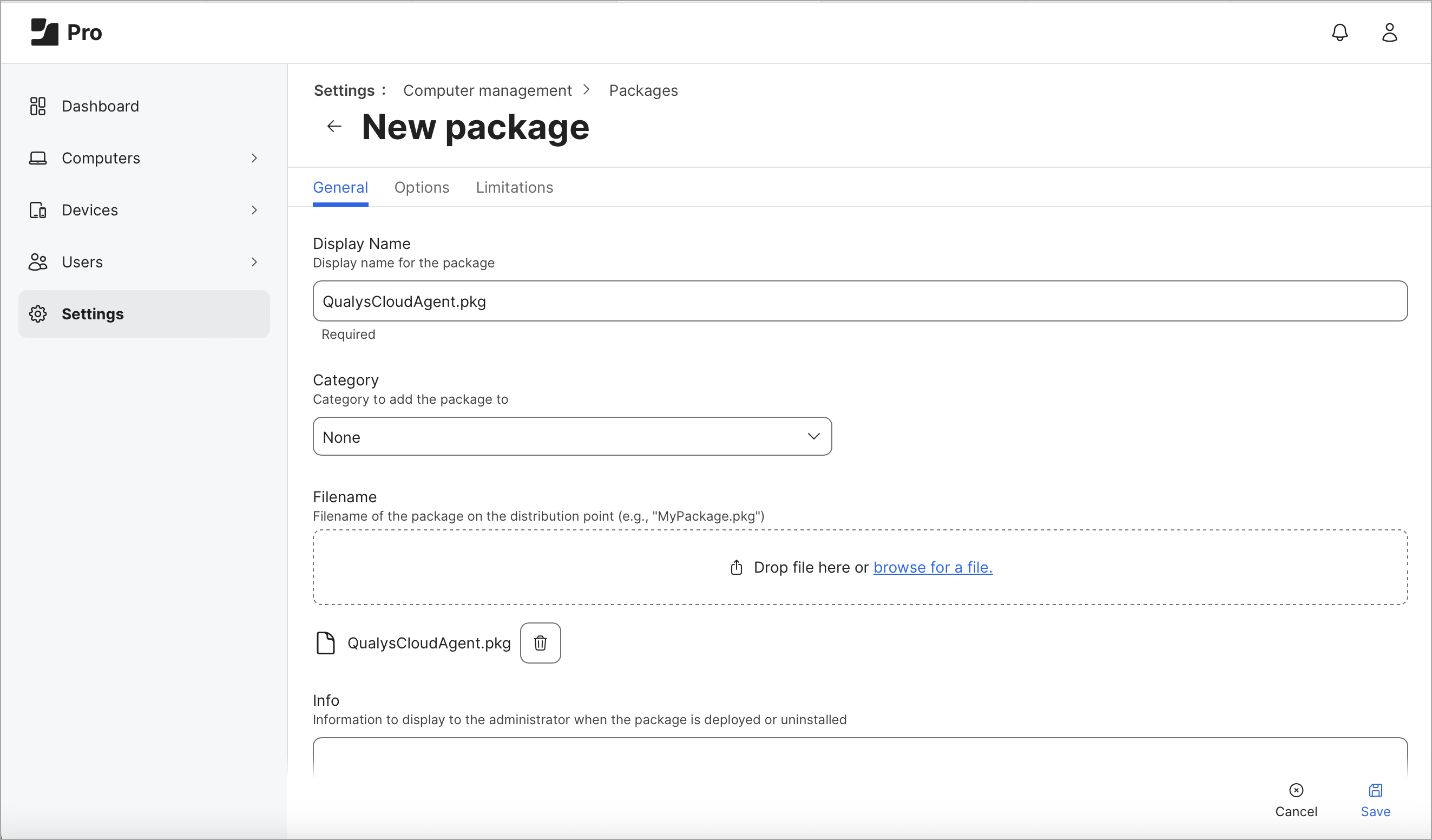Switch to the Options tab

click(421, 187)
